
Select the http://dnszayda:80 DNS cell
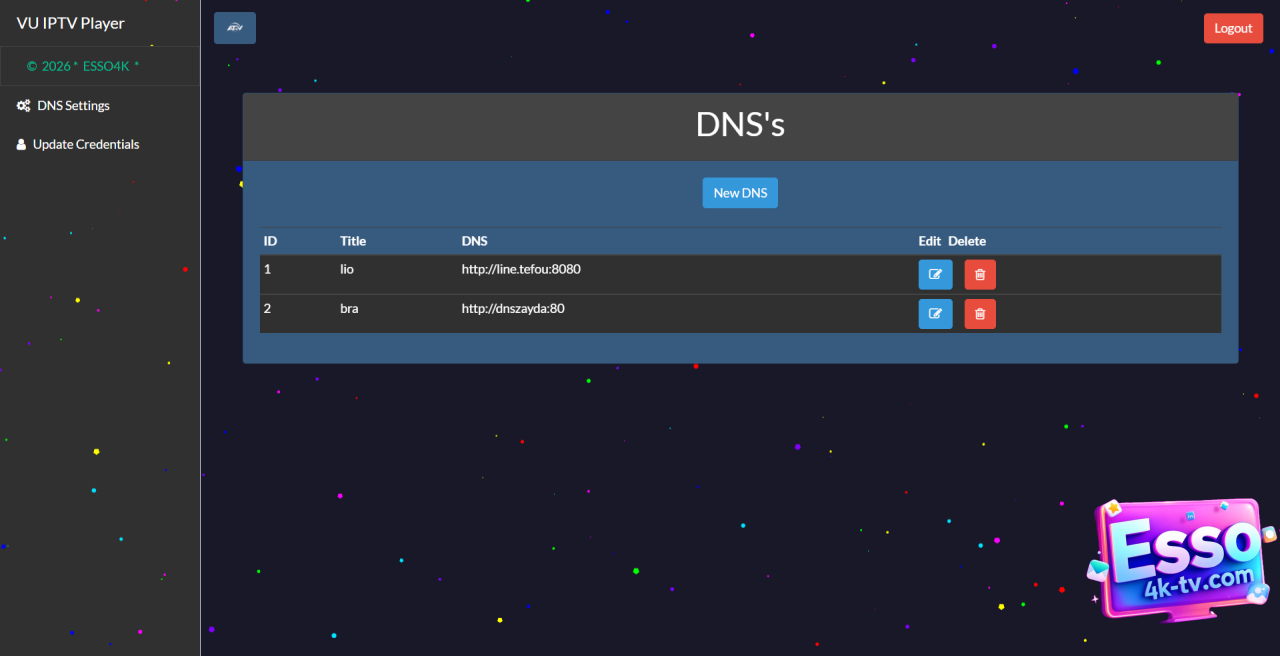[513, 309]
